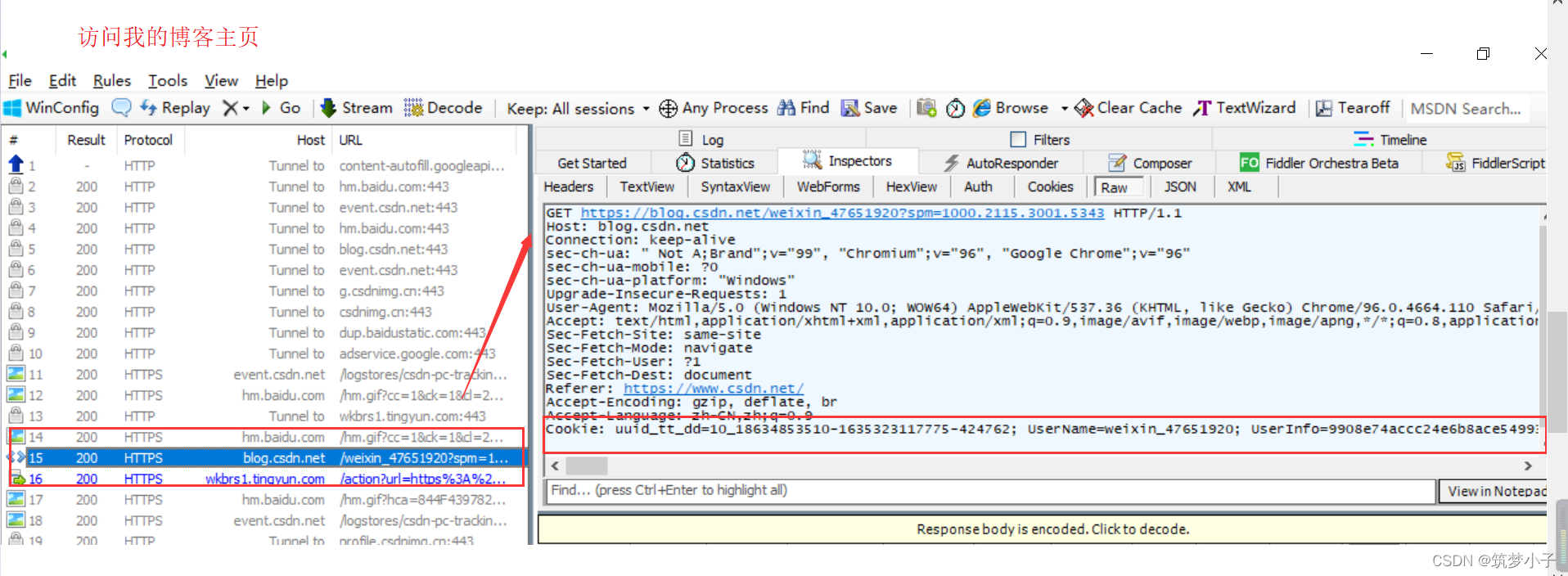Click View in Notepad button
The image size is (1568, 576).
point(1494,491)
